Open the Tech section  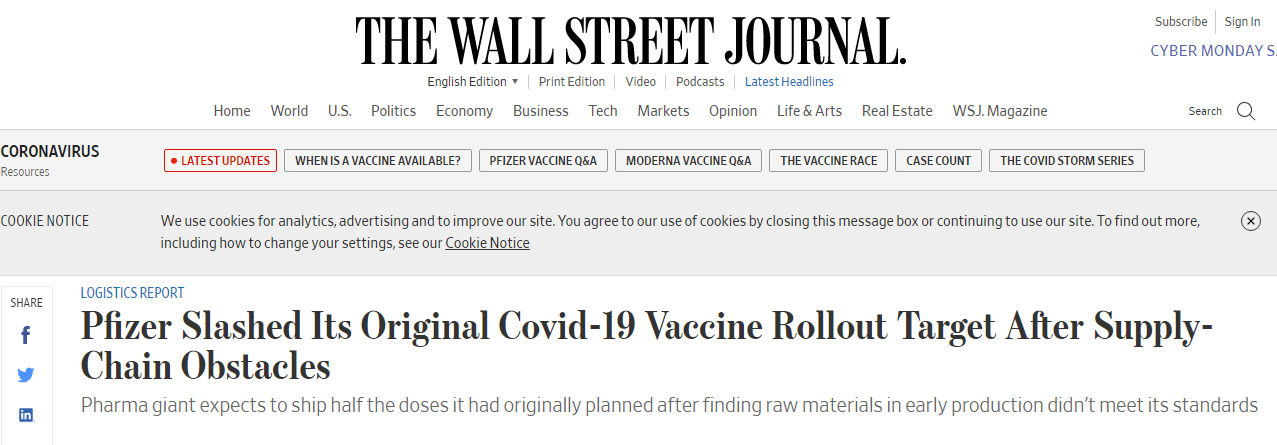(x=603, y=111)
